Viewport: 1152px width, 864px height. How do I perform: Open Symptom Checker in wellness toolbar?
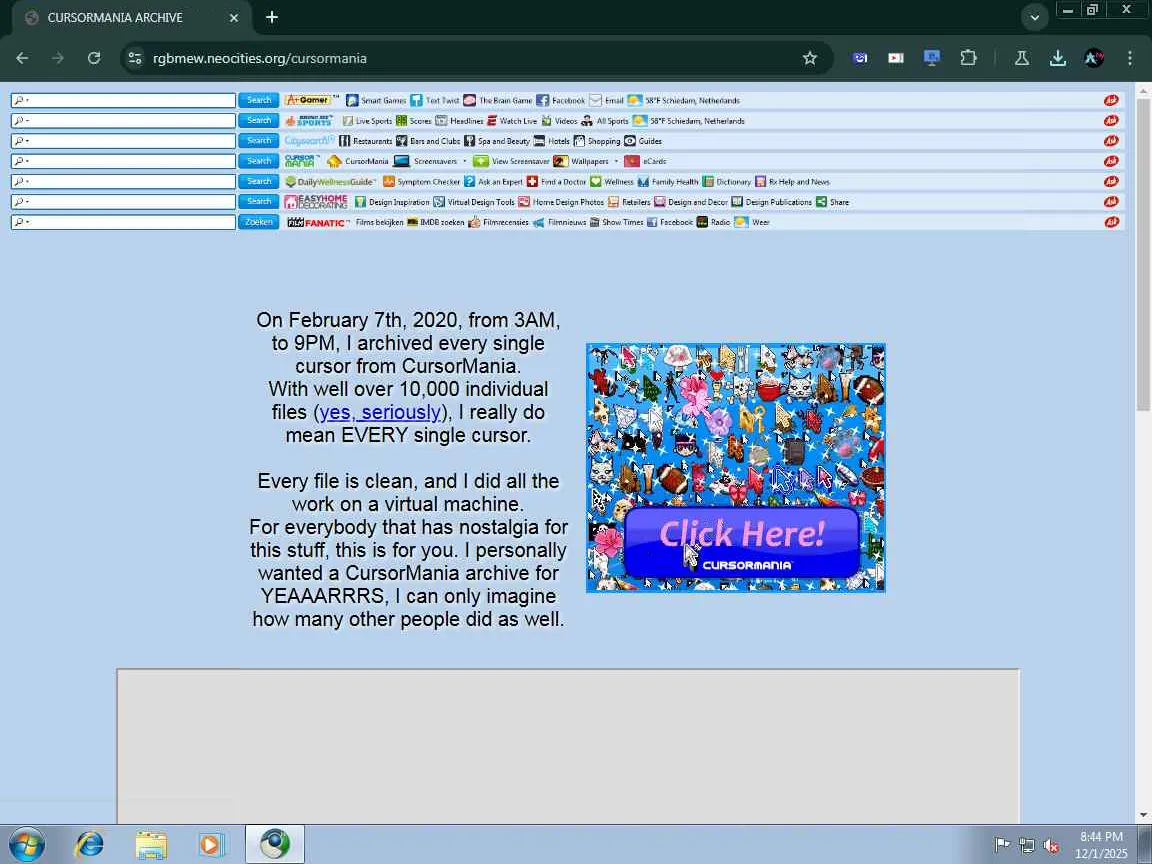pyautogui.click(x=422, y=181)
